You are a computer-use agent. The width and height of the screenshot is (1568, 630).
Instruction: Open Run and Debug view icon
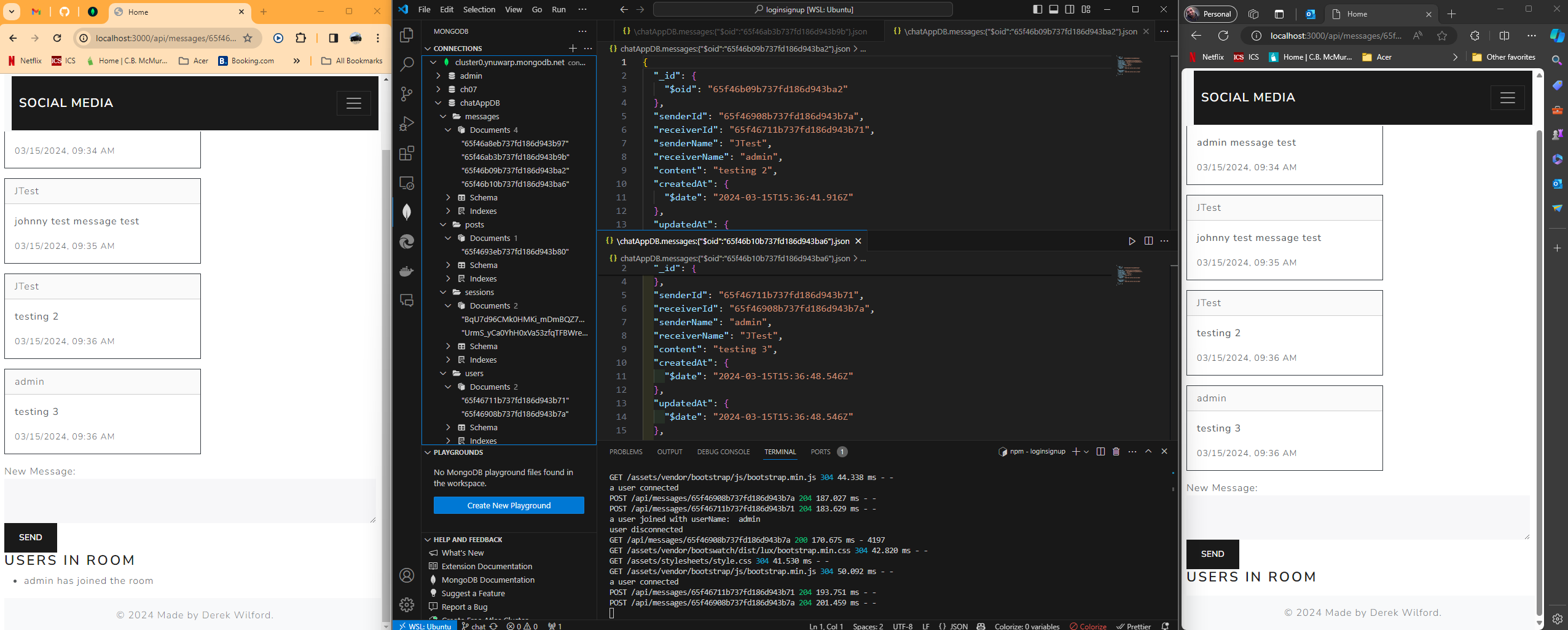[x=406, y=124]
